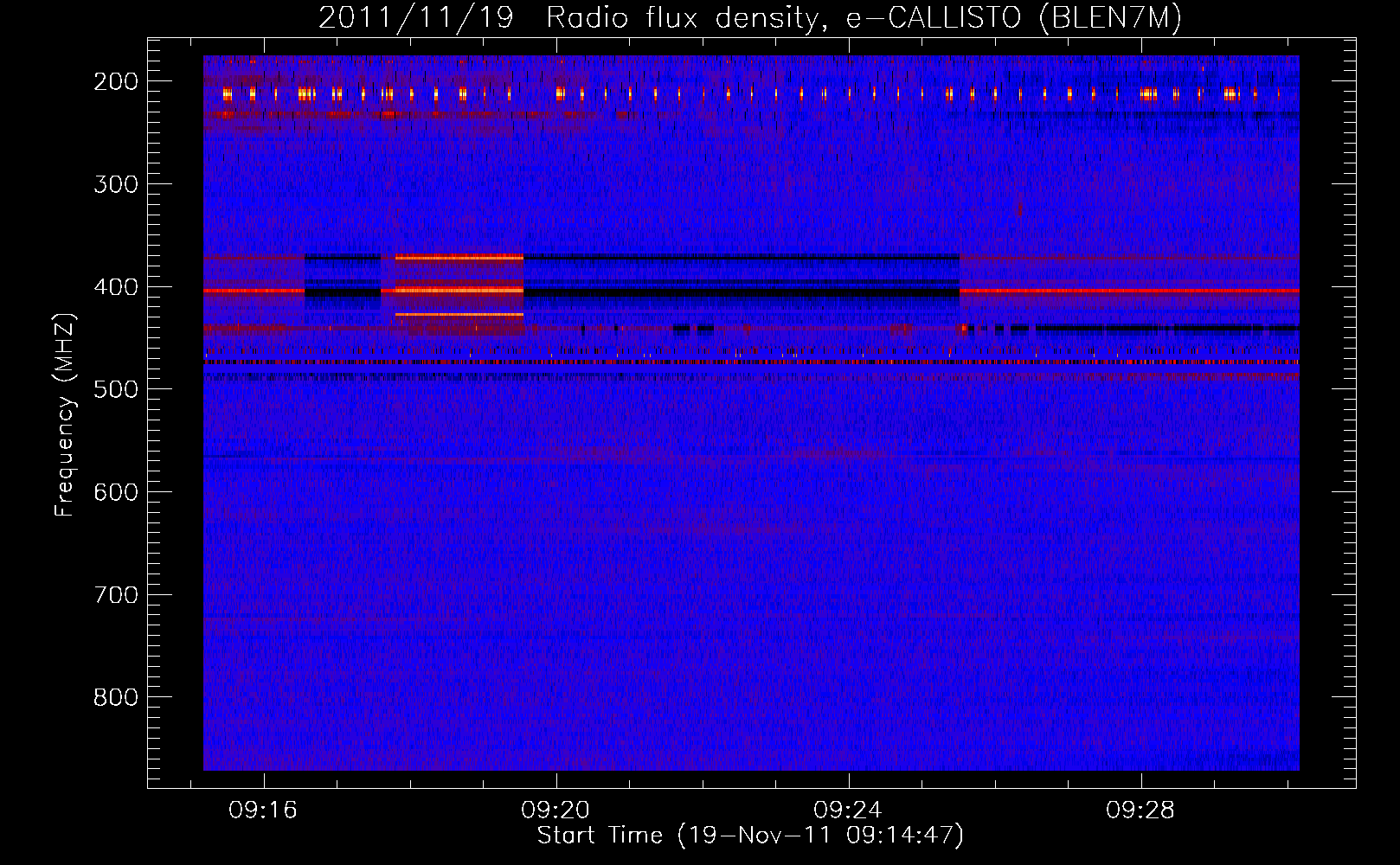1400x865 pixels.
Task: Click the 600 frequency tick label
Action: (116, 492)
